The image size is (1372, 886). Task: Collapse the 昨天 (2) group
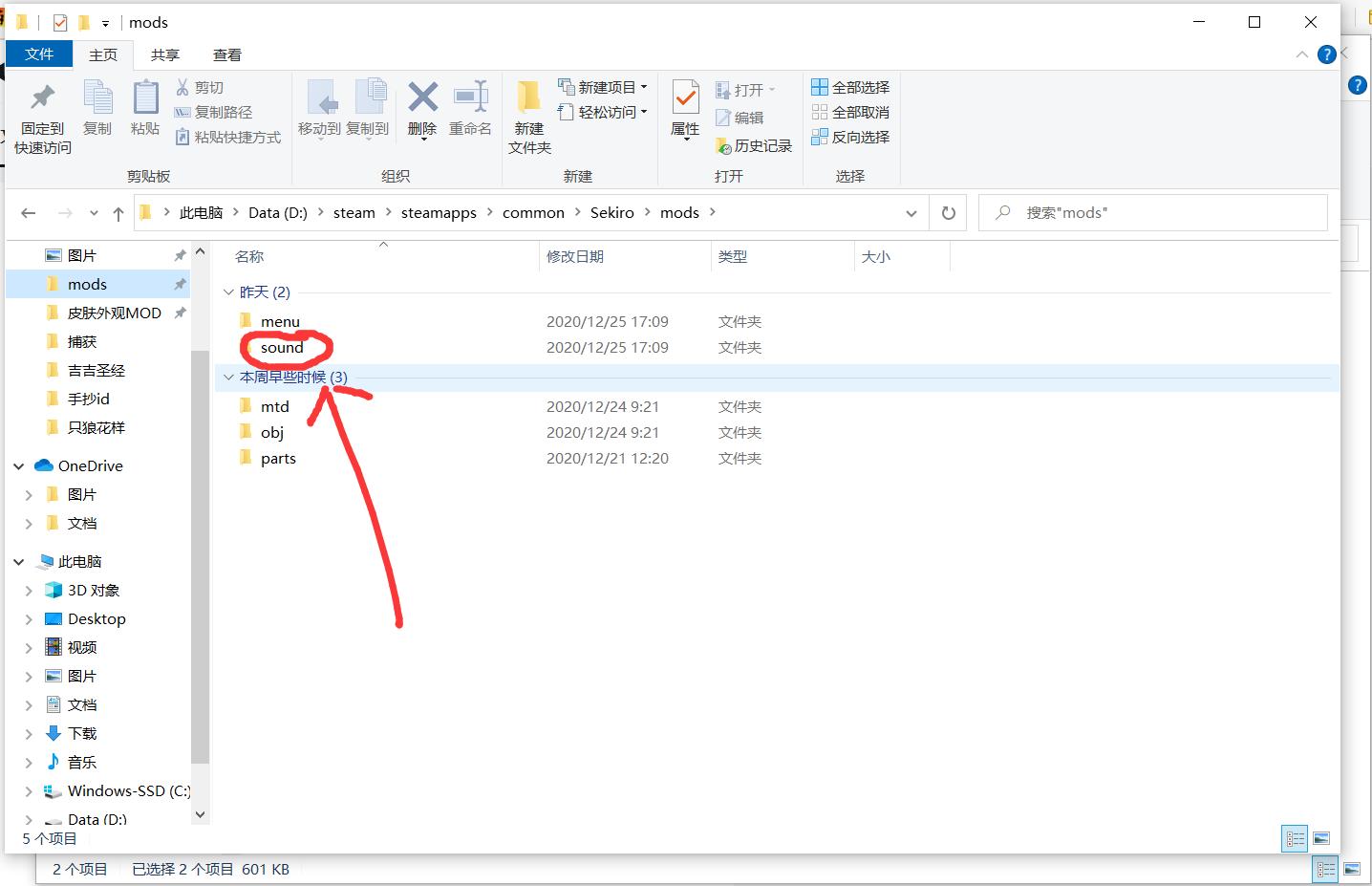tap(228, 292)
